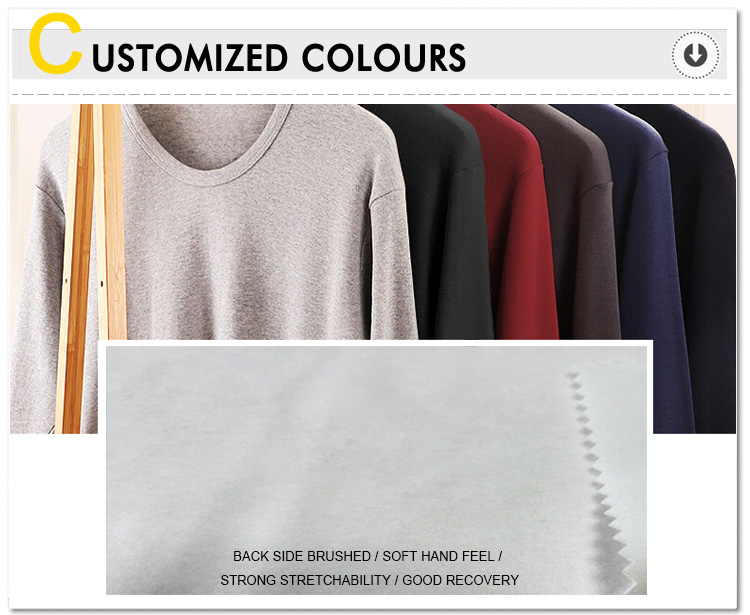Click the Strong Stretchability text
Image resolution: width=750 pixels, height=615 pixels.
tap(305, 580)
